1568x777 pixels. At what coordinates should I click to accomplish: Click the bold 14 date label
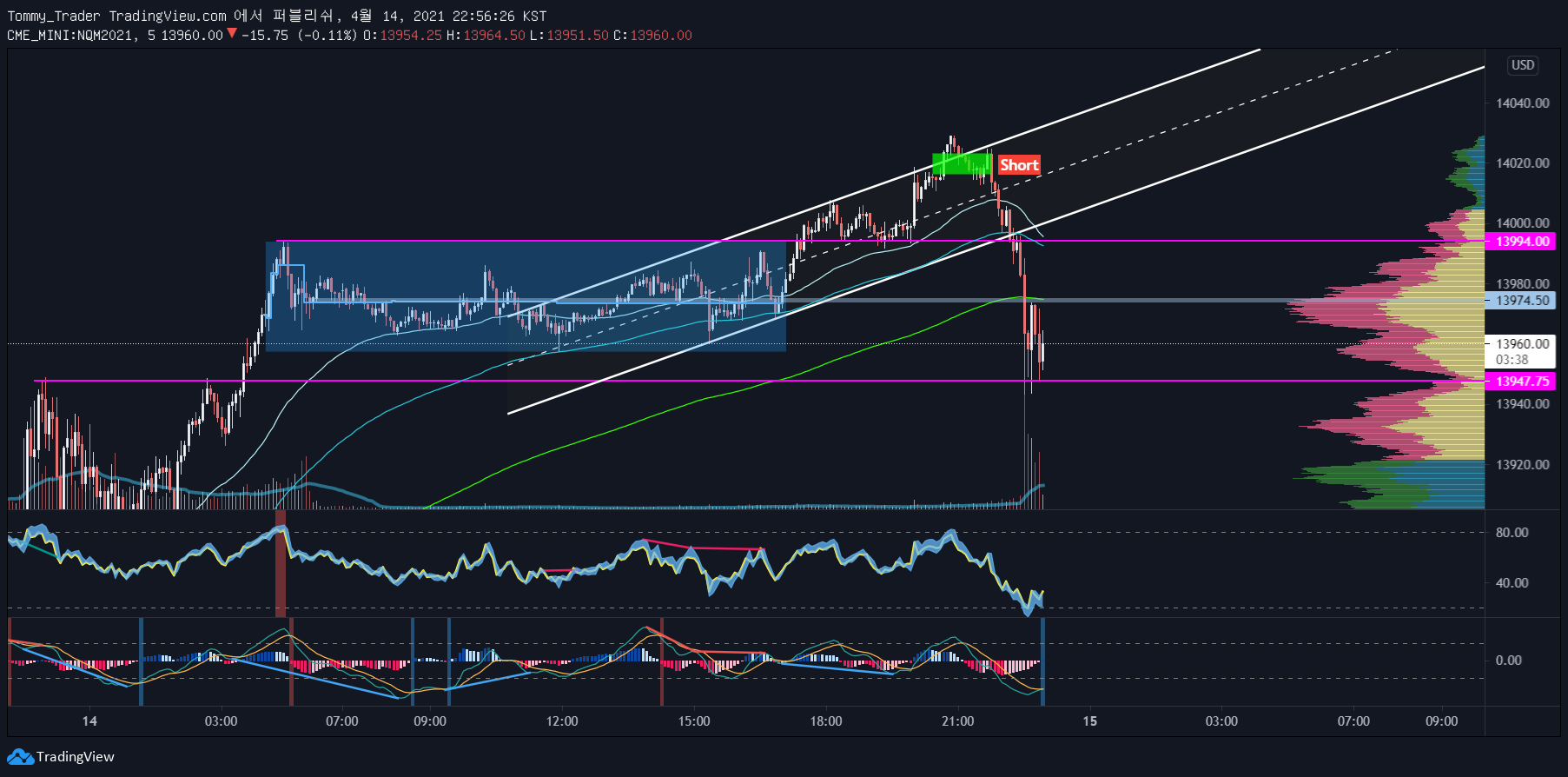[x=89, y=721]
